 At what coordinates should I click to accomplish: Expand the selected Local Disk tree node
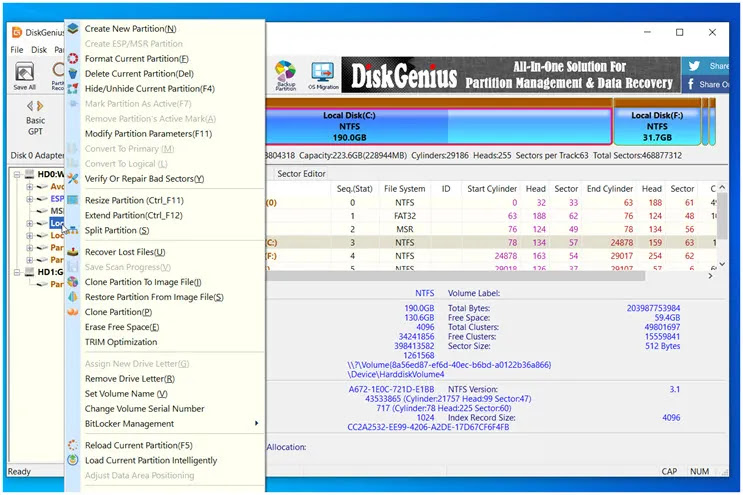[29, 223]
